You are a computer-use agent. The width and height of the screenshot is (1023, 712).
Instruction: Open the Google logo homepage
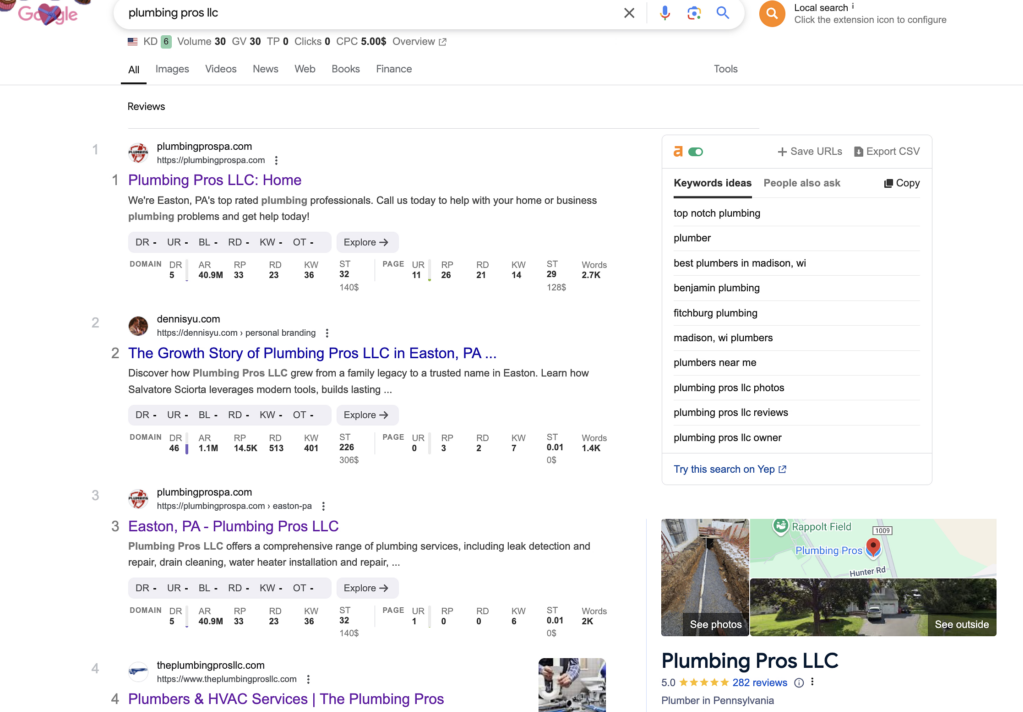click(x=48, y=13)
